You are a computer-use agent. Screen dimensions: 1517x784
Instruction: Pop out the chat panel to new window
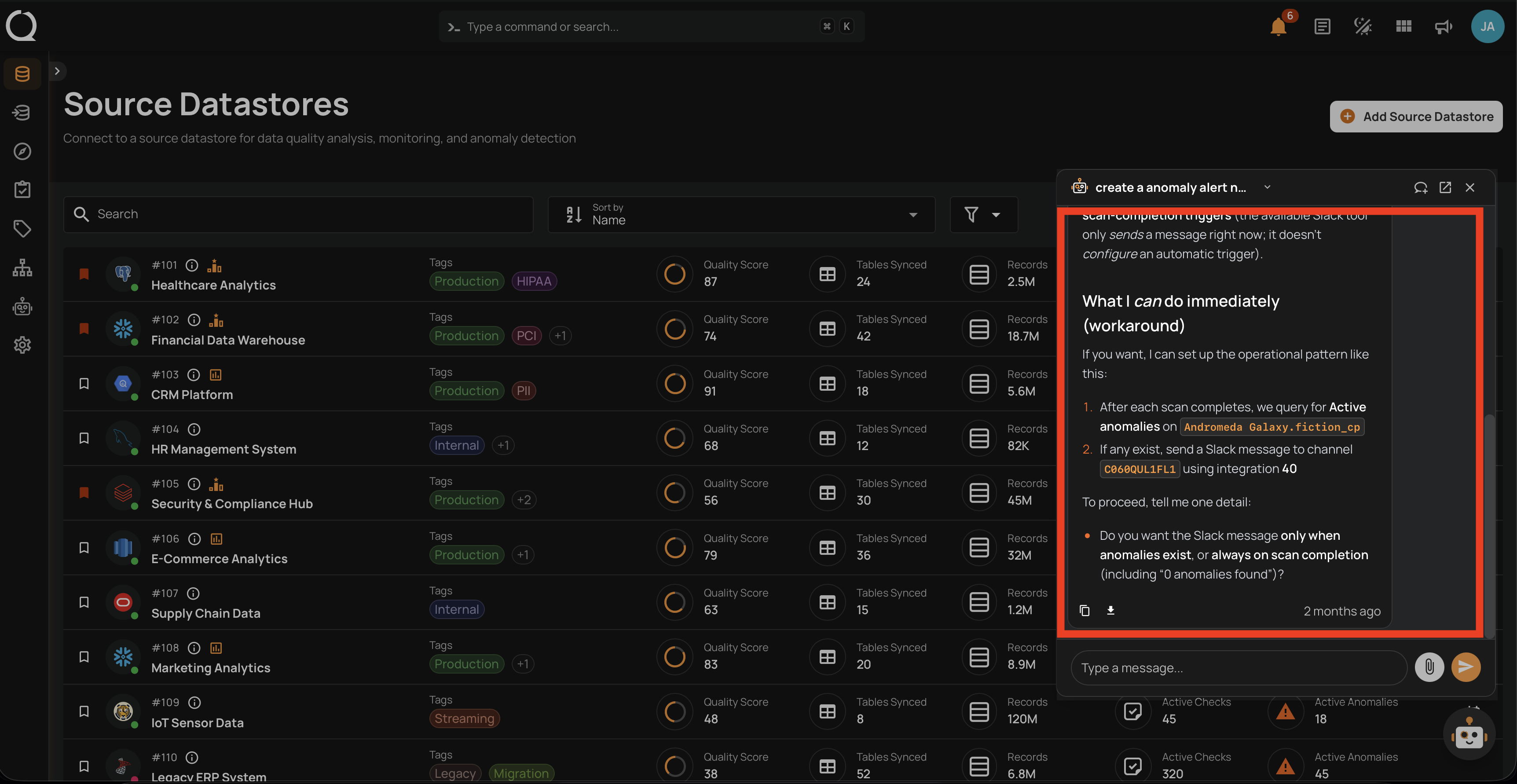(1445, 187)
